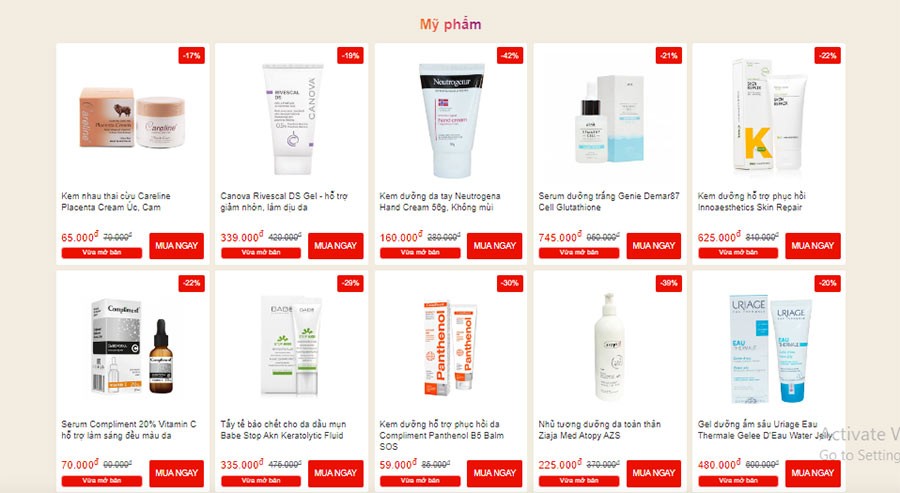Open the Canova Rivescal DS Gel title link

(284, 201)
